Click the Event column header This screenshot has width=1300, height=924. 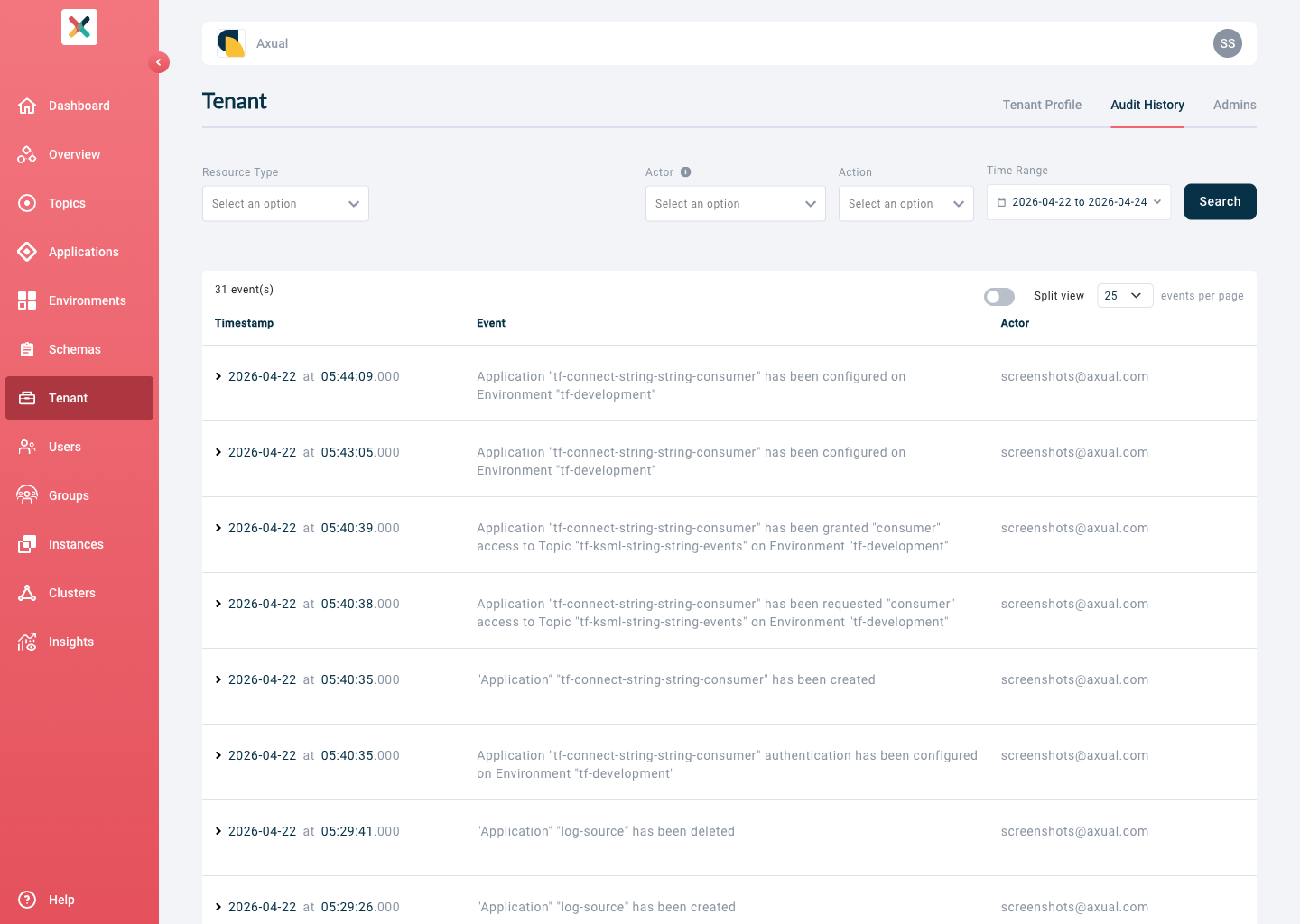tap(491, 323)
